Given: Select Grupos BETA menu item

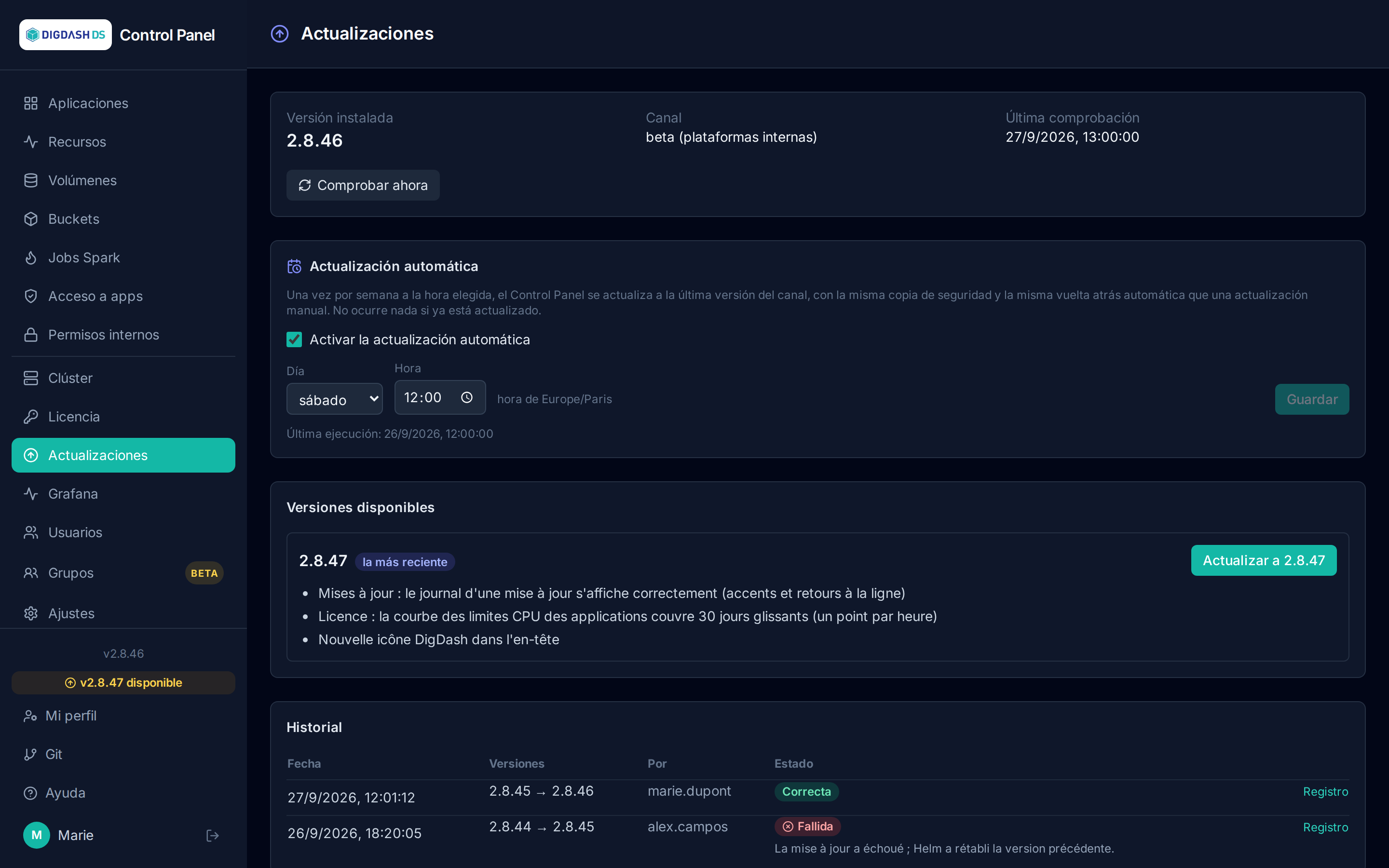Looking at the screenshot, I should (x=123, y=573).
